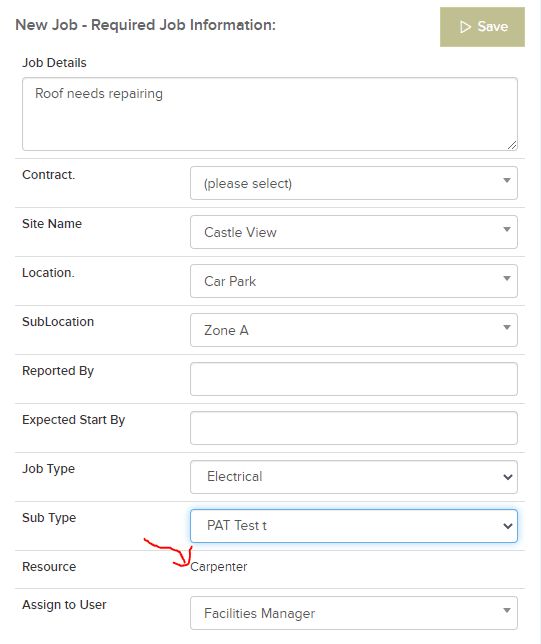Open the Job Type dropdown showing Electrical
541x644 pixels.
354,477
